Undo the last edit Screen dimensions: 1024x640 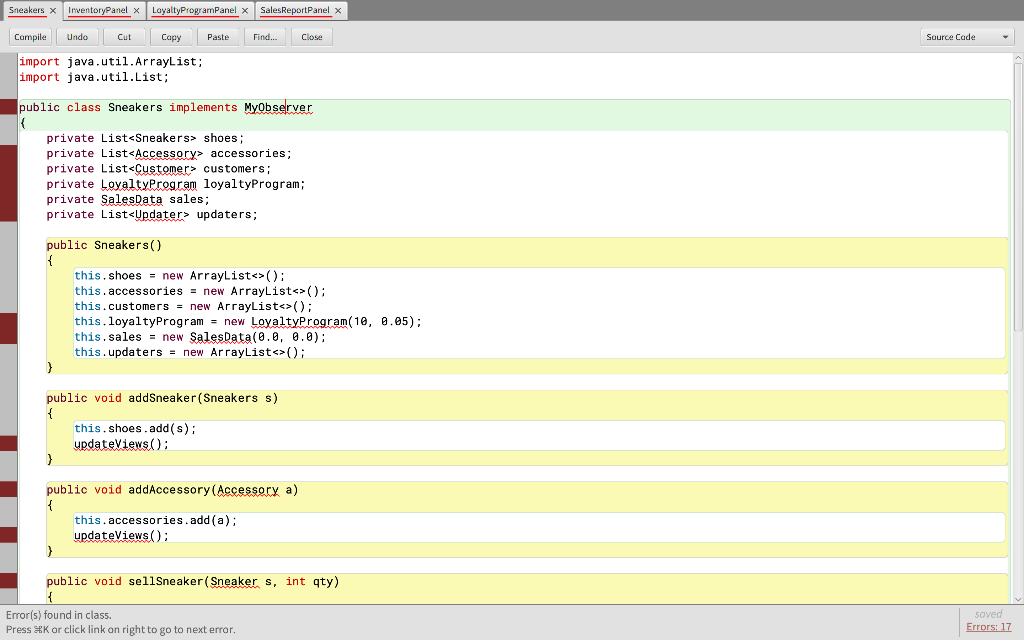77,36
